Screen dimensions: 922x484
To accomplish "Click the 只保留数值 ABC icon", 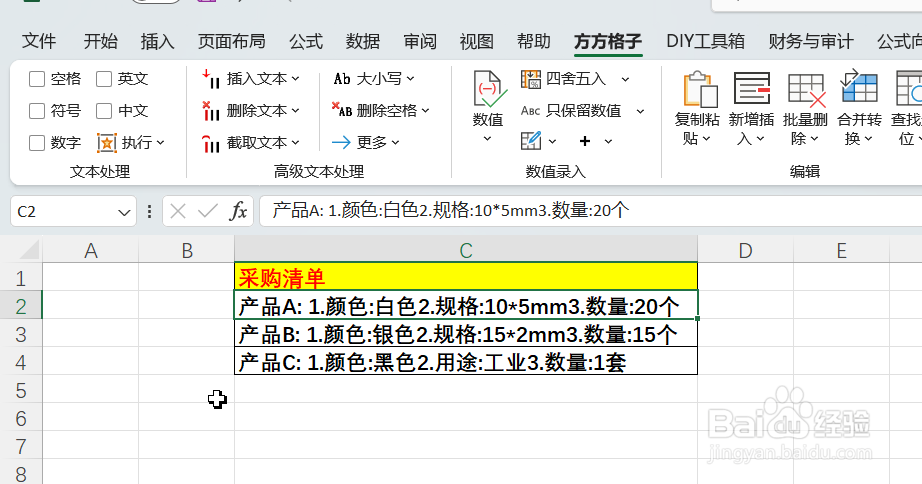I will [x=530, y=111].
